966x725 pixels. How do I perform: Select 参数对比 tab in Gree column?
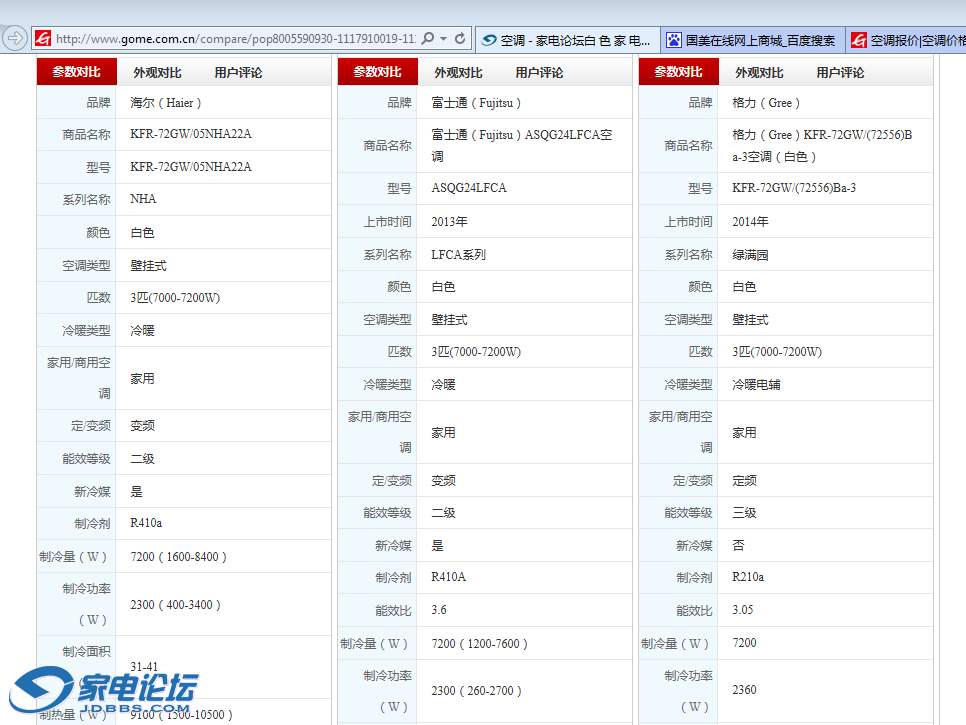pos(678,73)
